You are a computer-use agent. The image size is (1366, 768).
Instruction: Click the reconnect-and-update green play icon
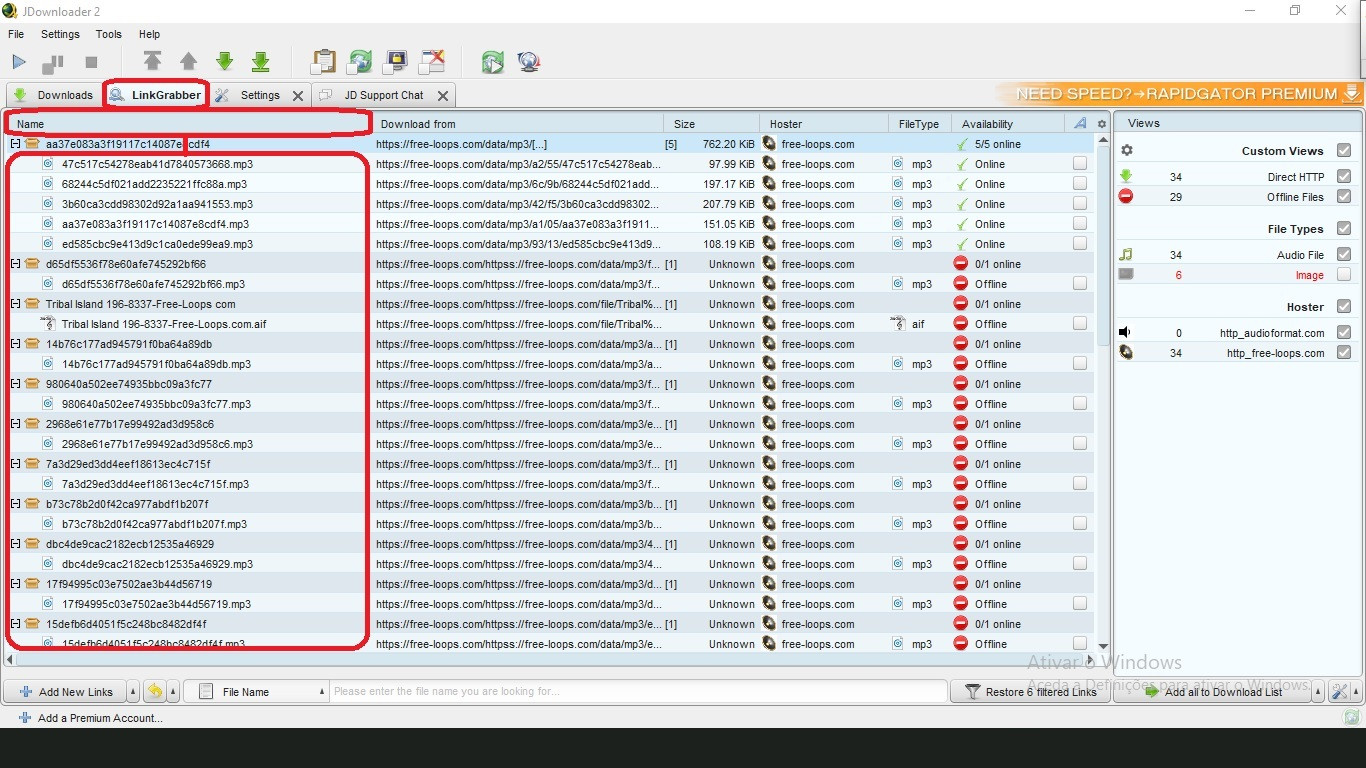pos(492,62)
